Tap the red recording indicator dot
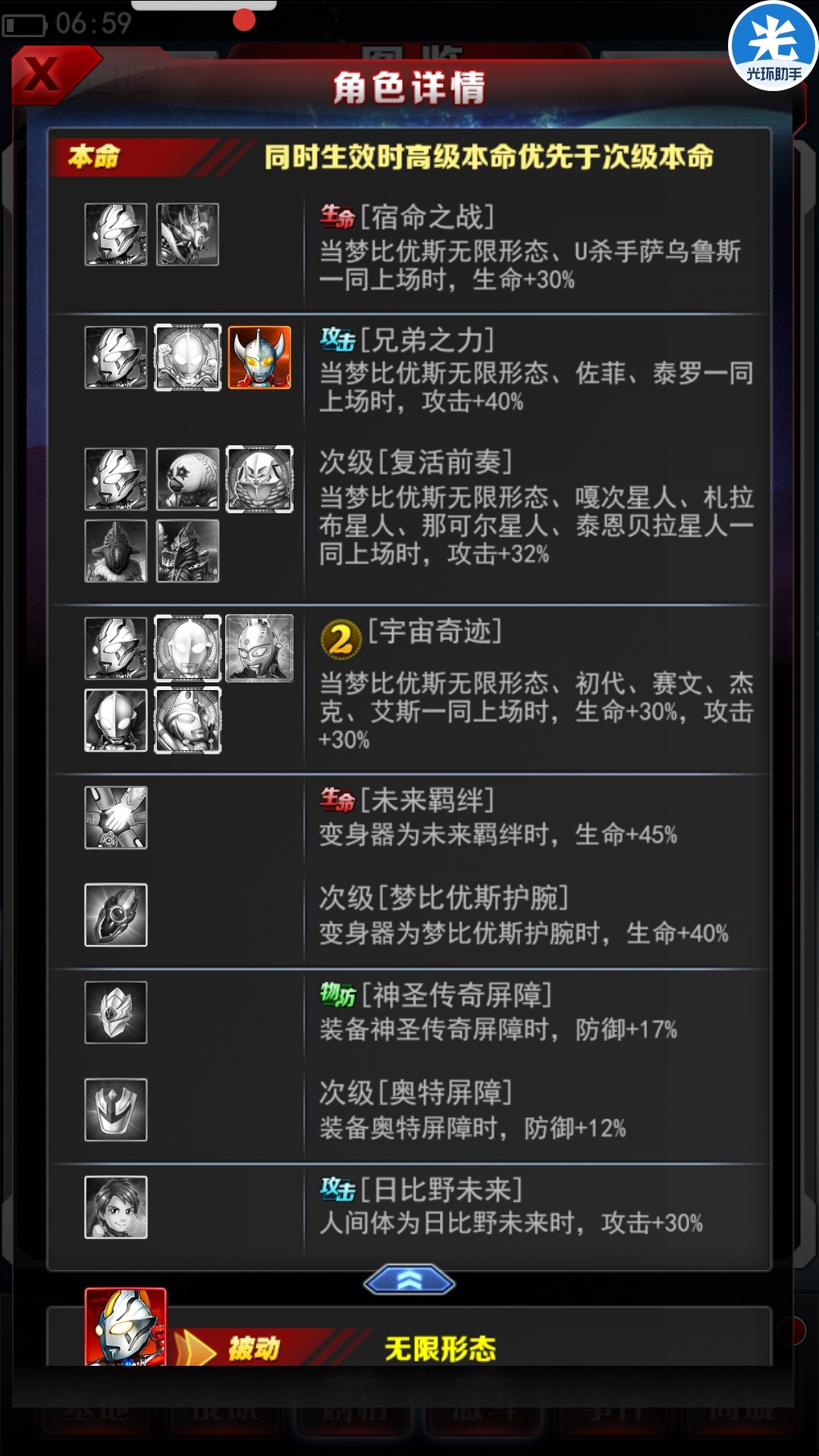 tap(244, 20)
